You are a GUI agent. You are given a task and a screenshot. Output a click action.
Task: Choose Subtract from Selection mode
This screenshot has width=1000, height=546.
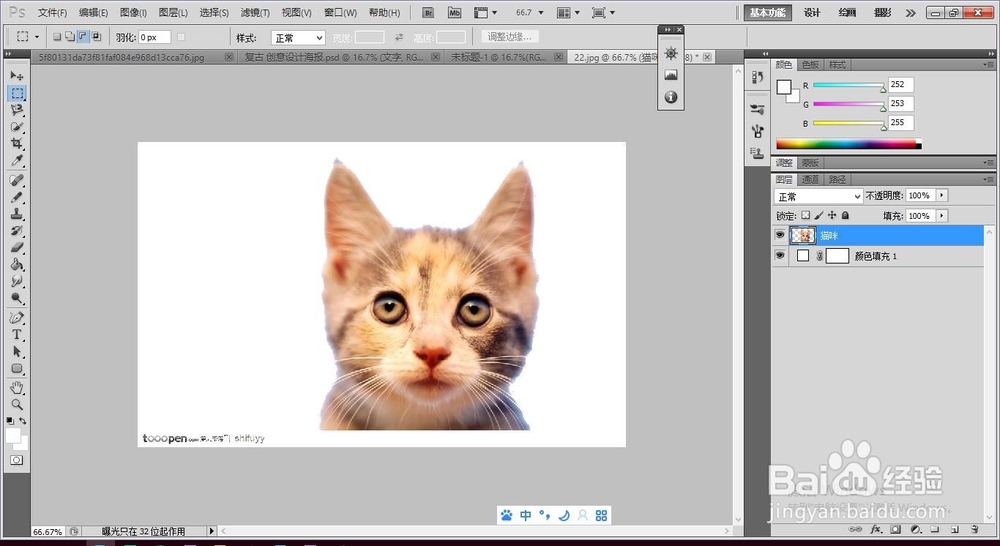click(84, 37)
